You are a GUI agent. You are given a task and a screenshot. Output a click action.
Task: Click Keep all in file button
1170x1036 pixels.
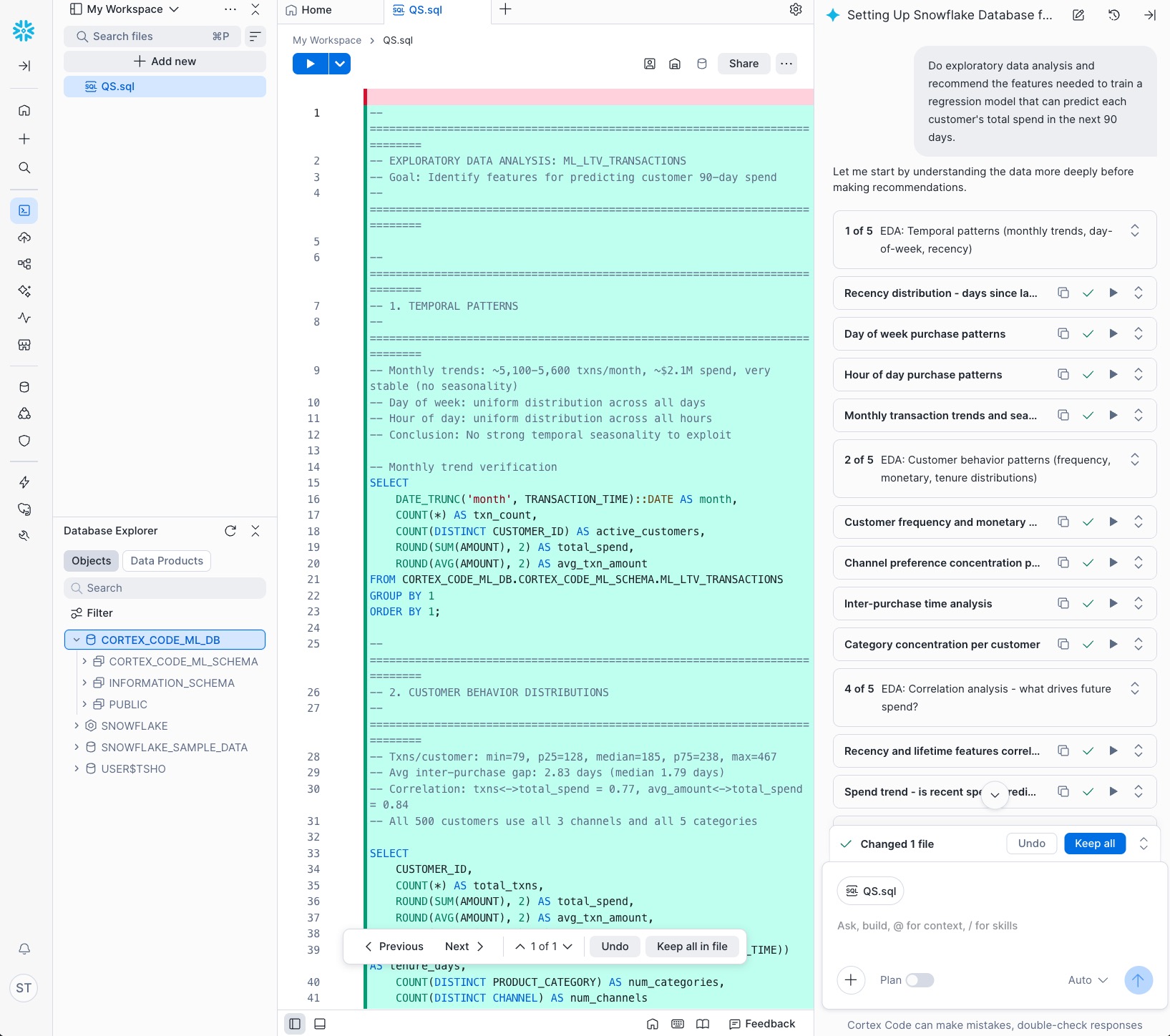click(x=692, y=947)
